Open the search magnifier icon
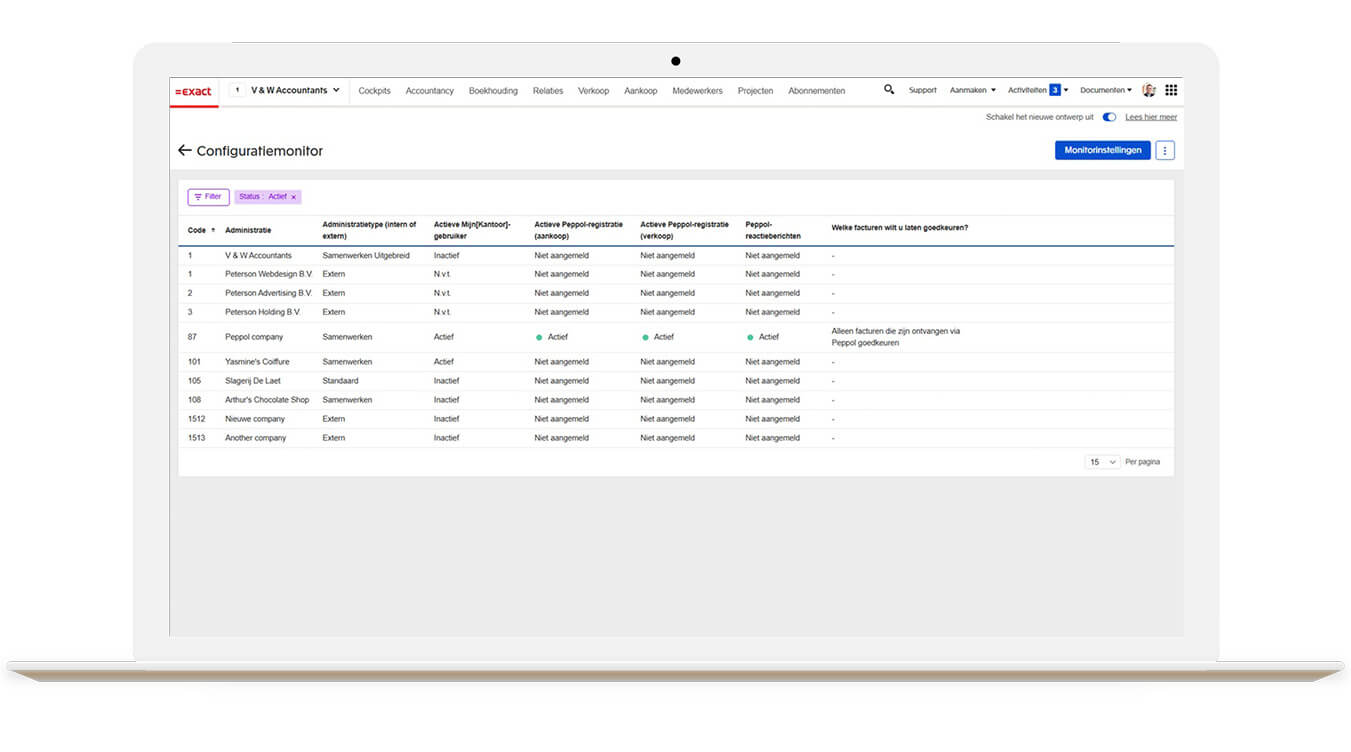This screenshot has width=1351, height=752. (889, 90)
